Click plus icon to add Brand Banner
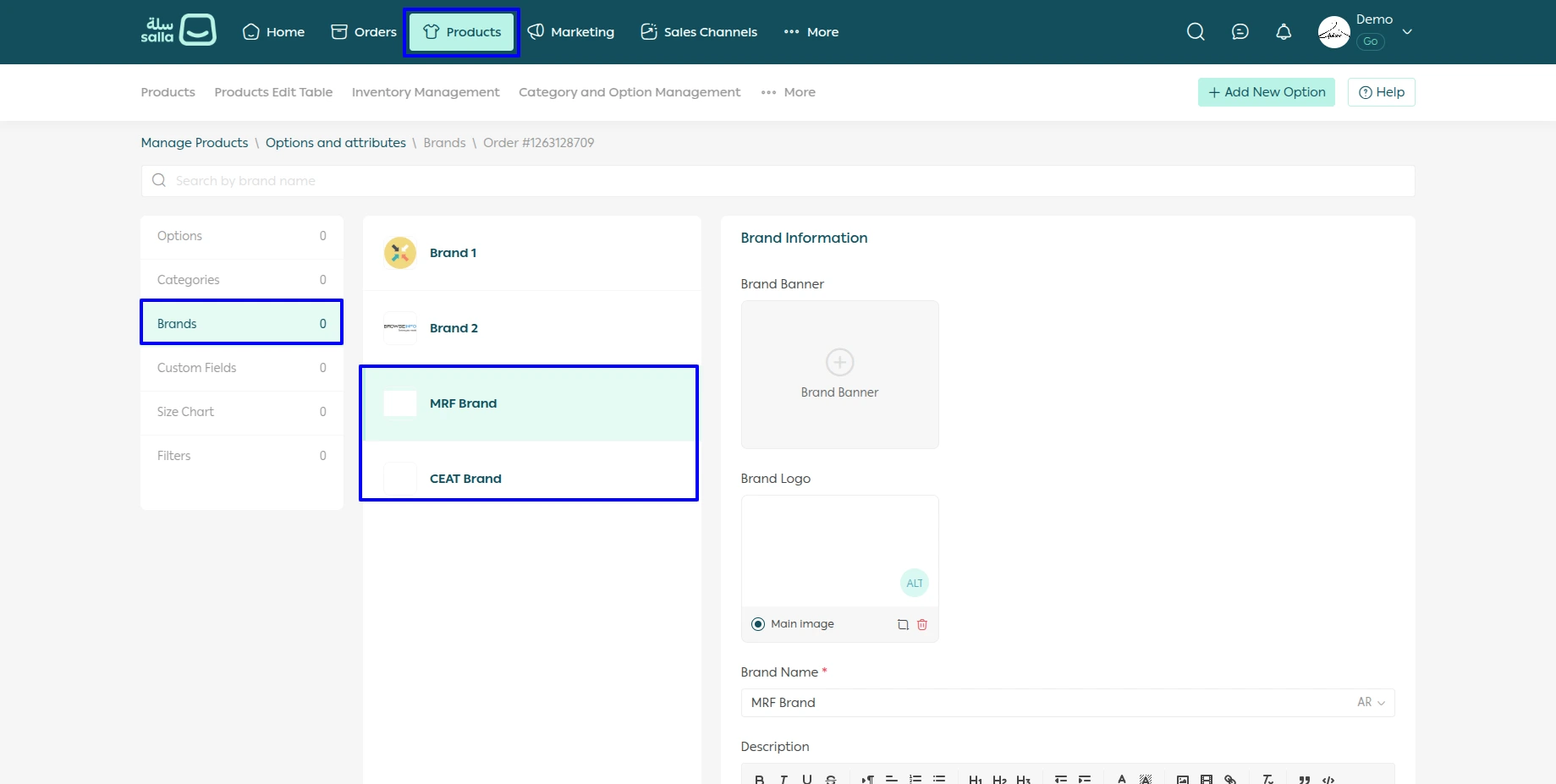1556x784 pixels. pos(839,363)
